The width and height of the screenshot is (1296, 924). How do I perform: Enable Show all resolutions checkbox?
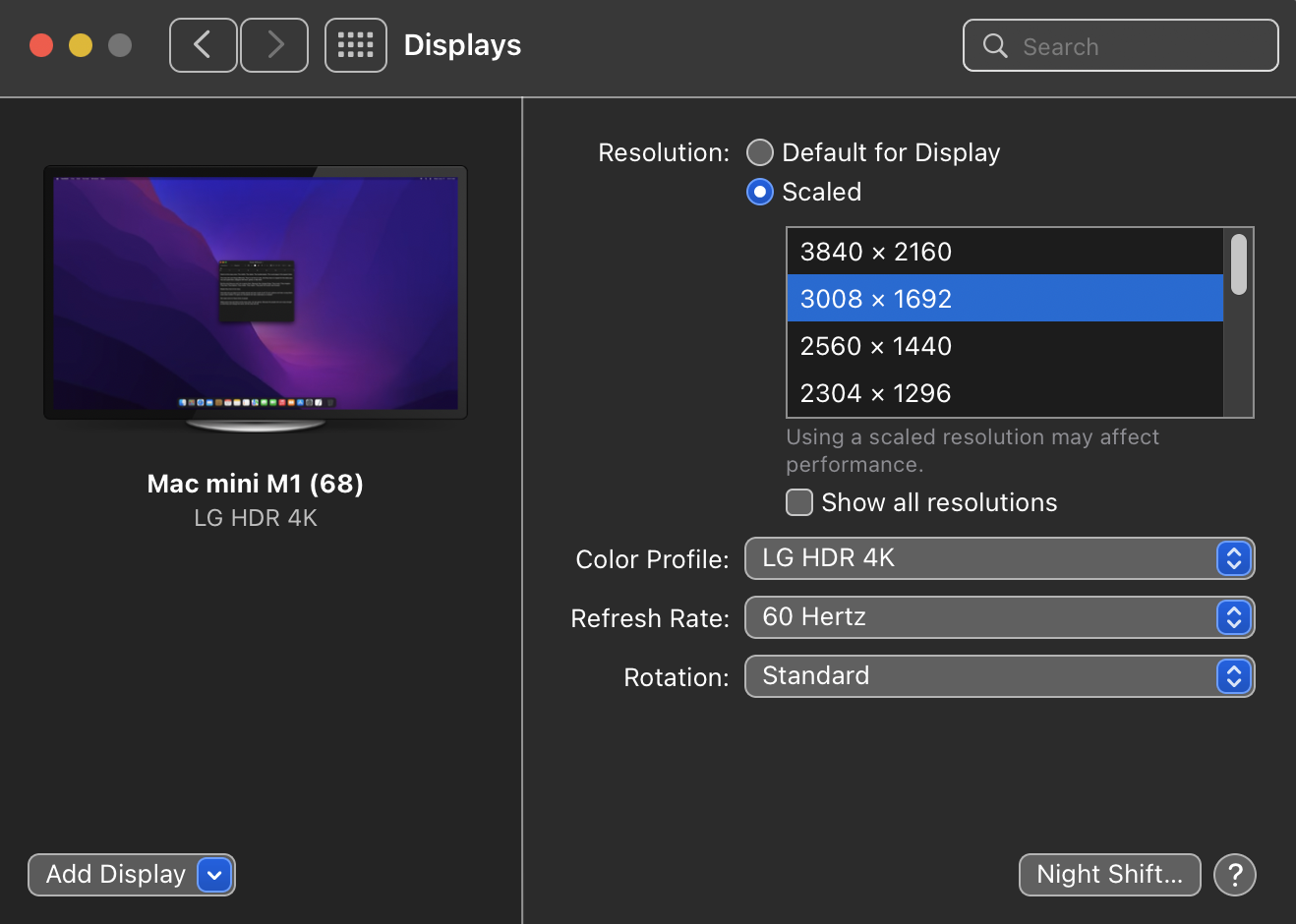click(x=799, y=502)
